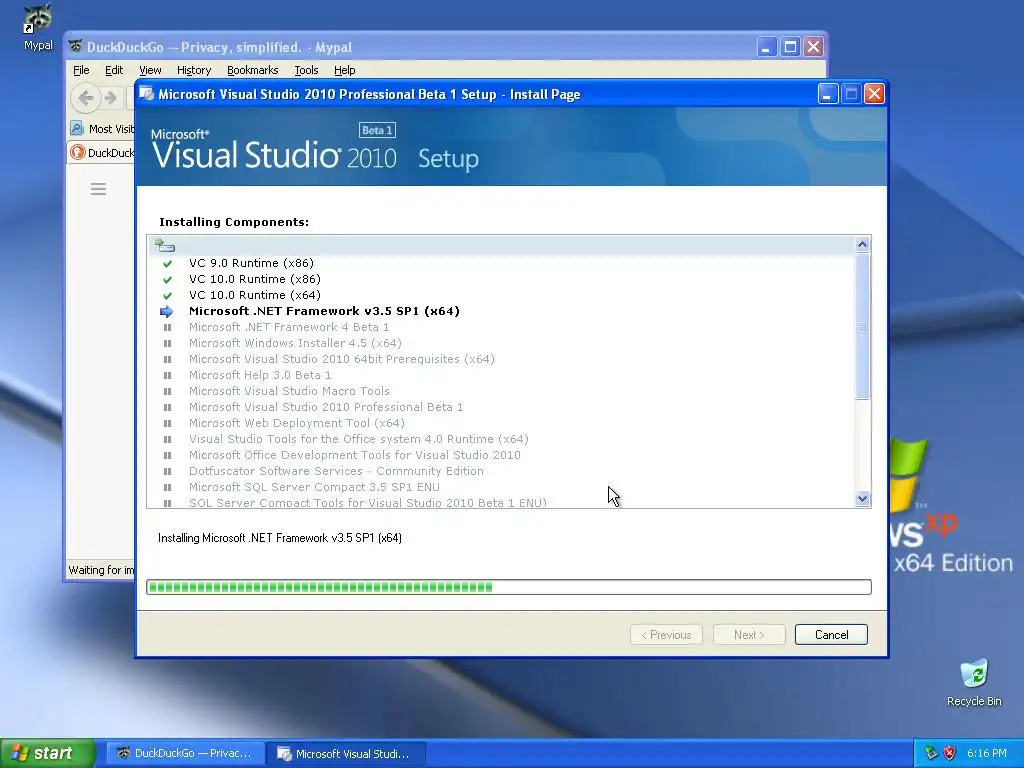Open the Windows start button
Image resolution: width=1024 pixels, height=768 pixels.
pos(48,753)
